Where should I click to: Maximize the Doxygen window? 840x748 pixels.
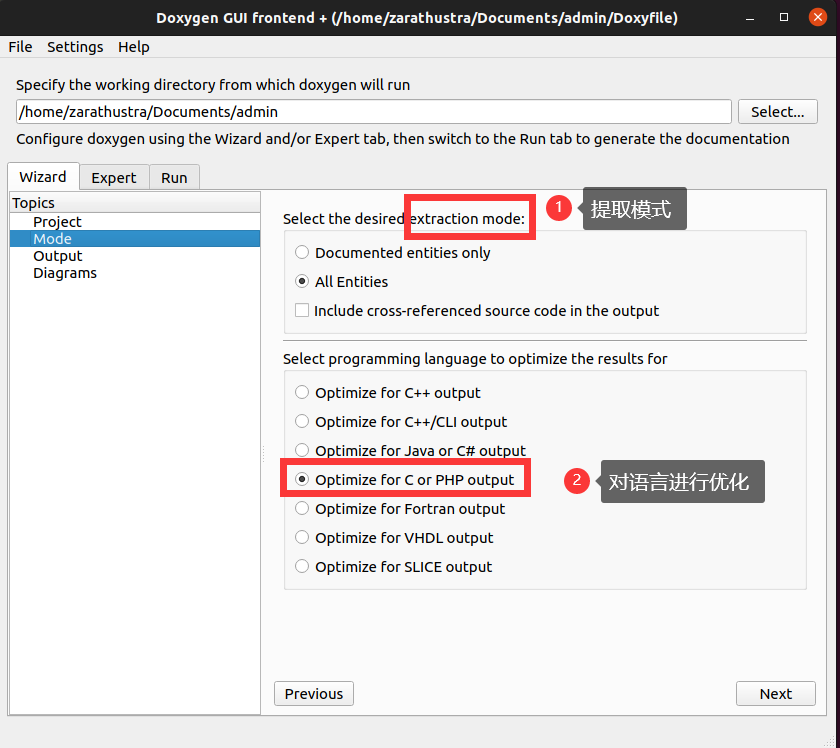coord(784,18)
